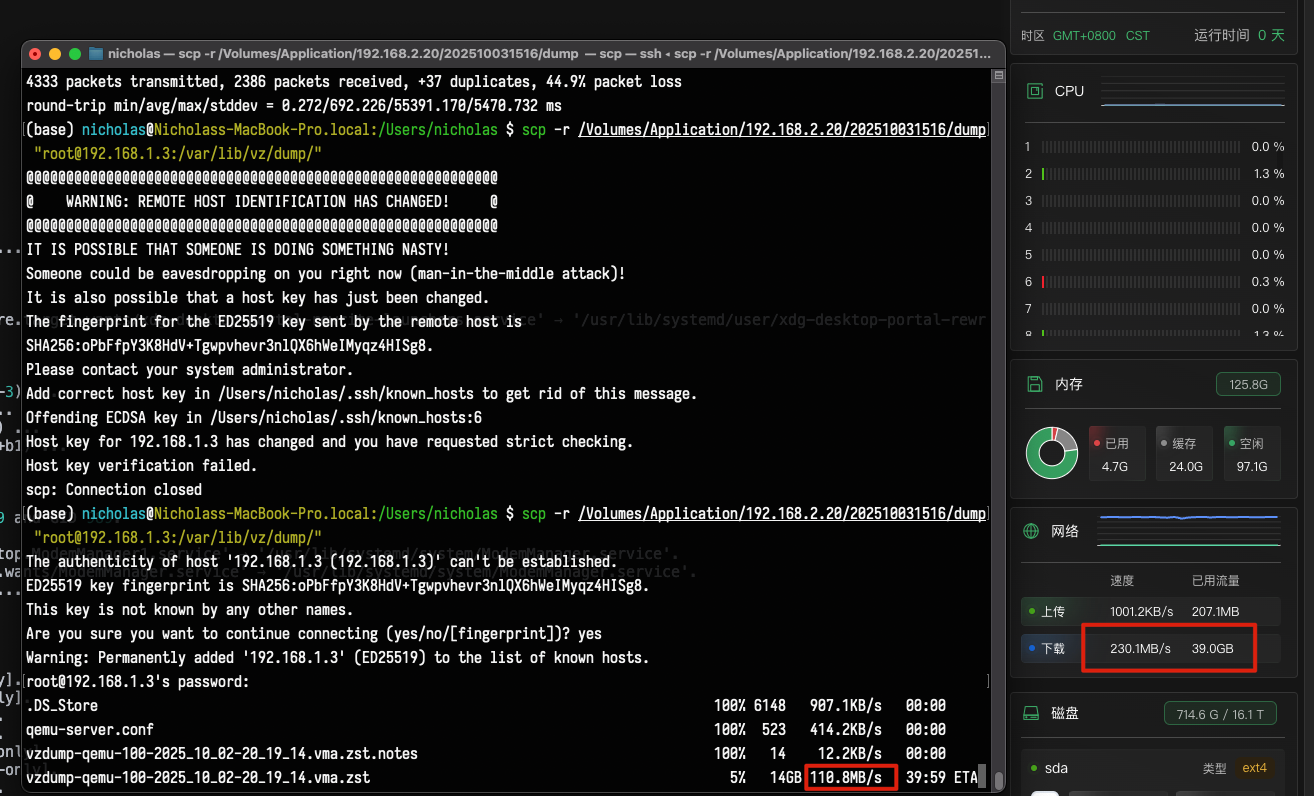Click the folder proxy icon in terminal title
The height and width of the screenshot is (796, 1314).
click(x=96, y=53)
